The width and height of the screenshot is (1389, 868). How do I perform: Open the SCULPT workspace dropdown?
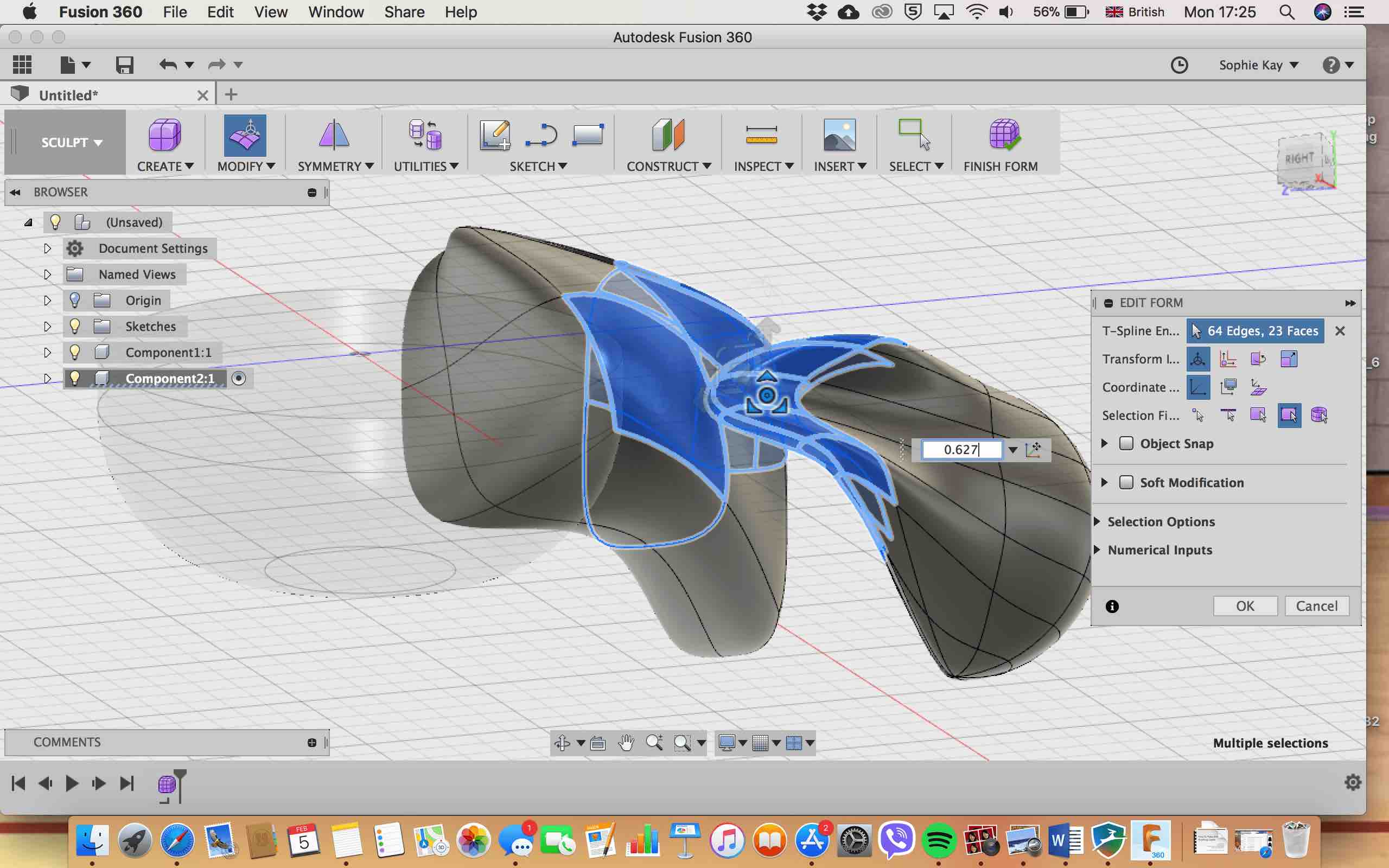71,142
